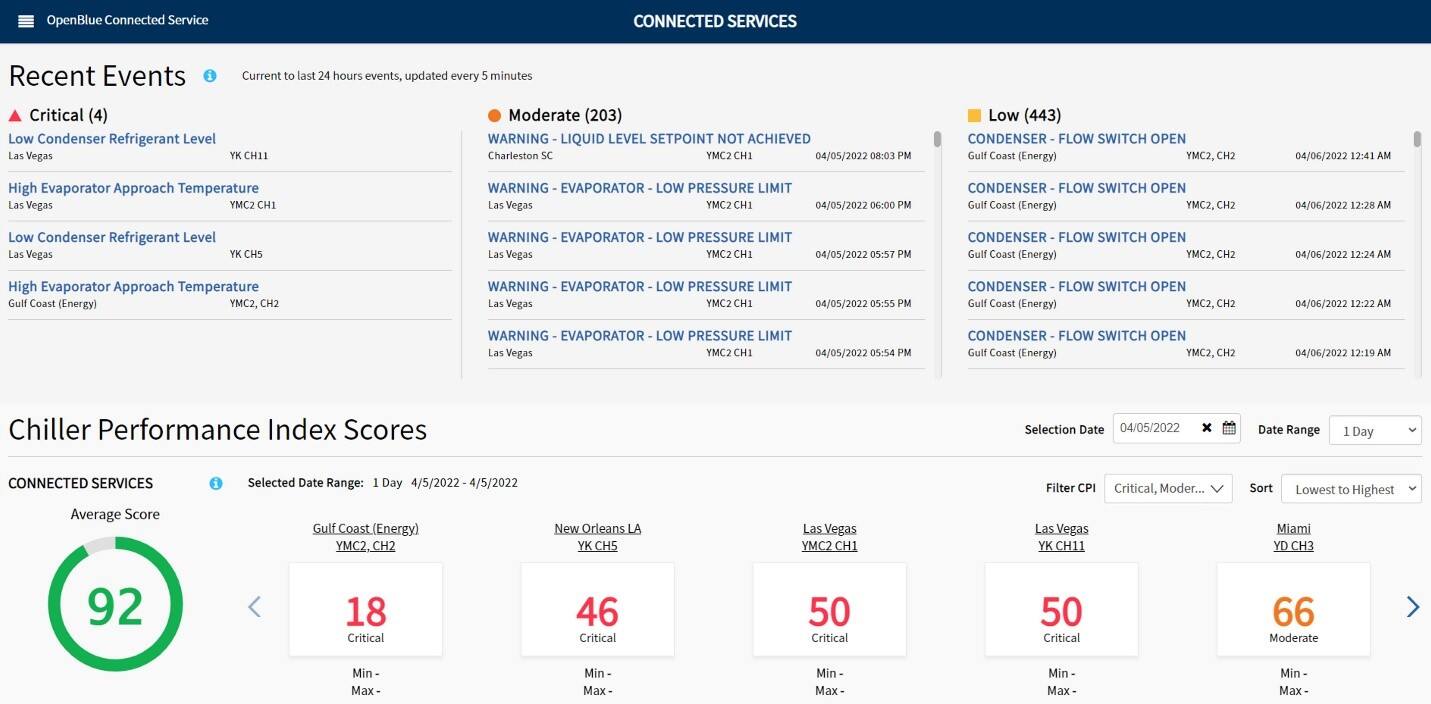The width and height of the screenshot is (1431, 704).
Task: Click the Low events list scrollbar
Action: tap(1417, 140)
